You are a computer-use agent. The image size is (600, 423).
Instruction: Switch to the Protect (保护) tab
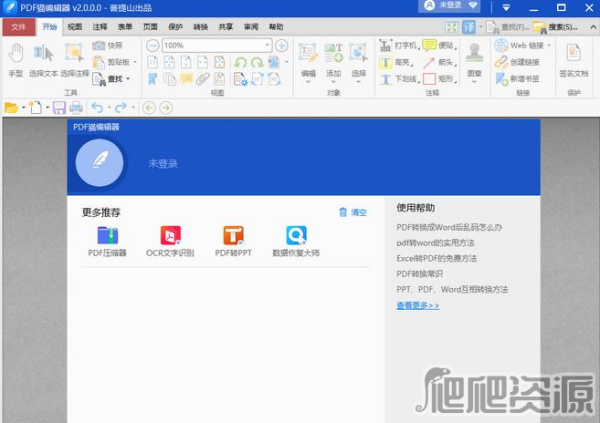pos(175,27)
